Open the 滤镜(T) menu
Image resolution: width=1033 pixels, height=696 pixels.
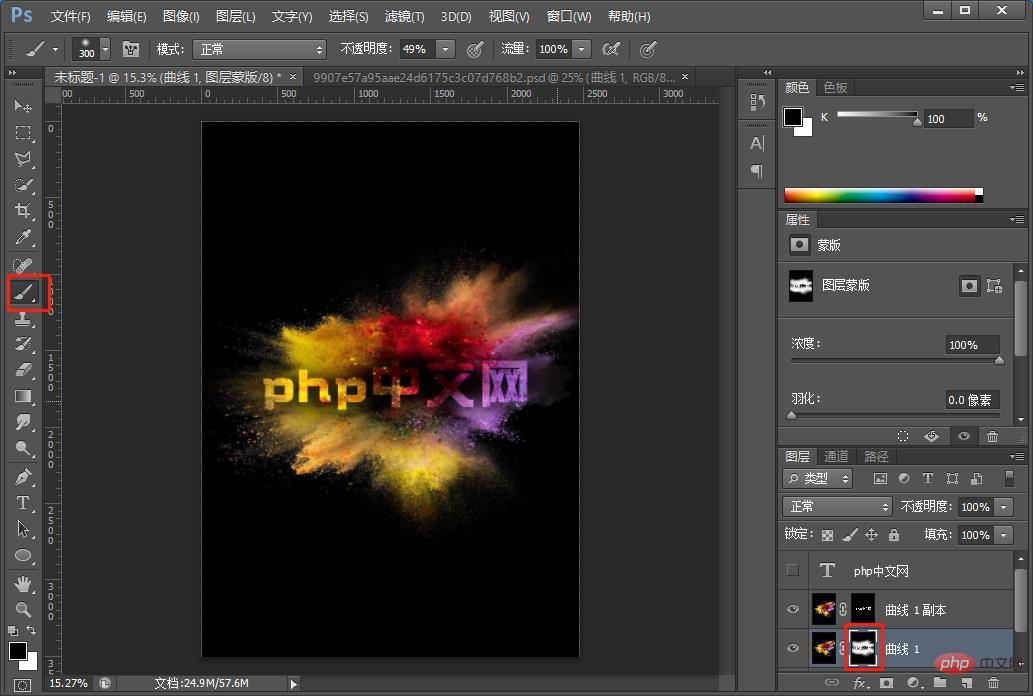(405, 16)
